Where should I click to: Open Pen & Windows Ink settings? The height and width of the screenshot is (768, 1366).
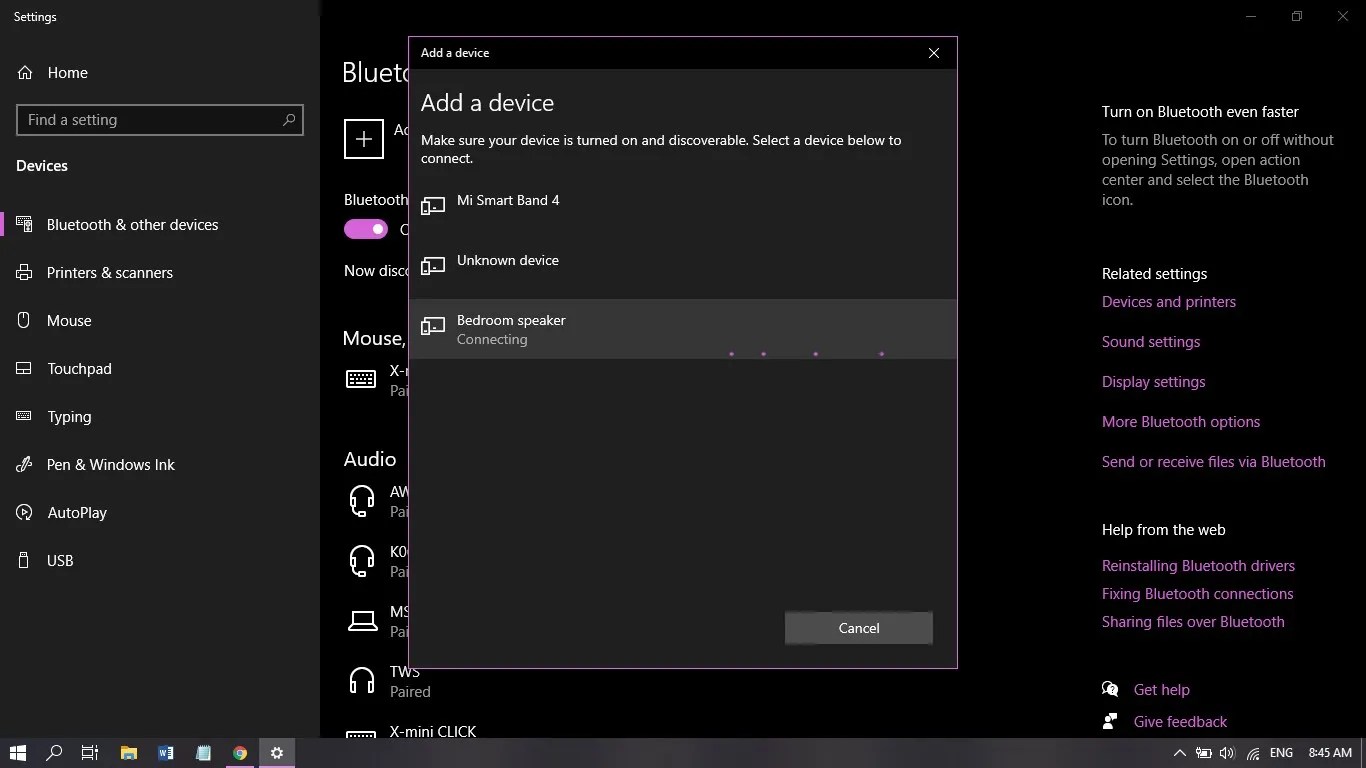click(109, 464)
